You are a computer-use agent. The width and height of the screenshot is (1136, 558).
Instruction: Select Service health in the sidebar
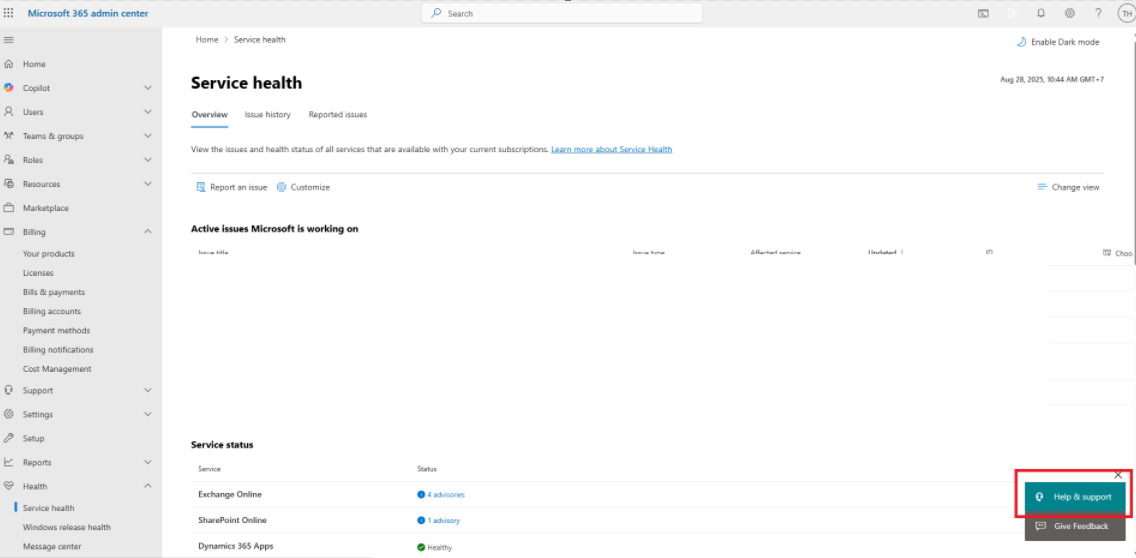pyautogui.click(x=49, y=508)
